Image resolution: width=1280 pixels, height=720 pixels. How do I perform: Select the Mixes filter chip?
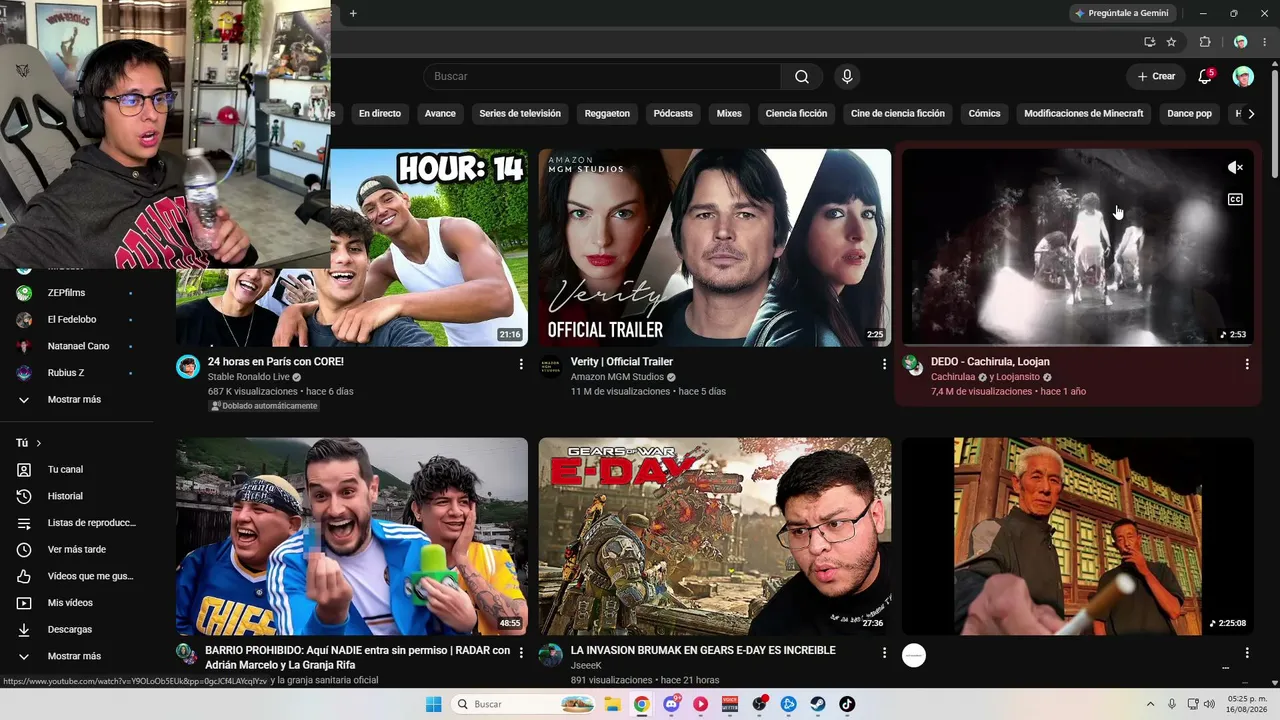pos(729,114)
